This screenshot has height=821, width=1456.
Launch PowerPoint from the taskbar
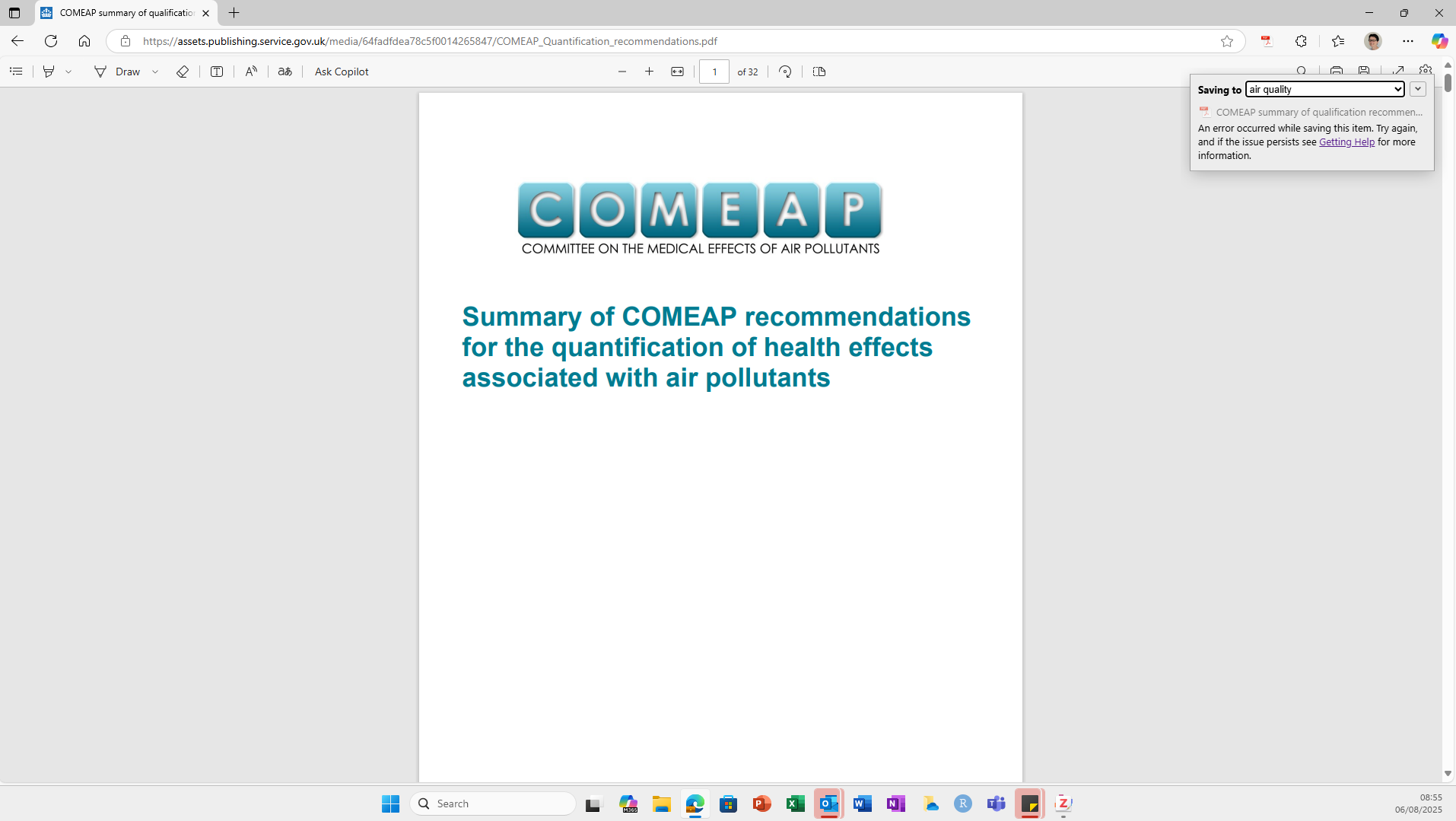(x=761, y=803)
